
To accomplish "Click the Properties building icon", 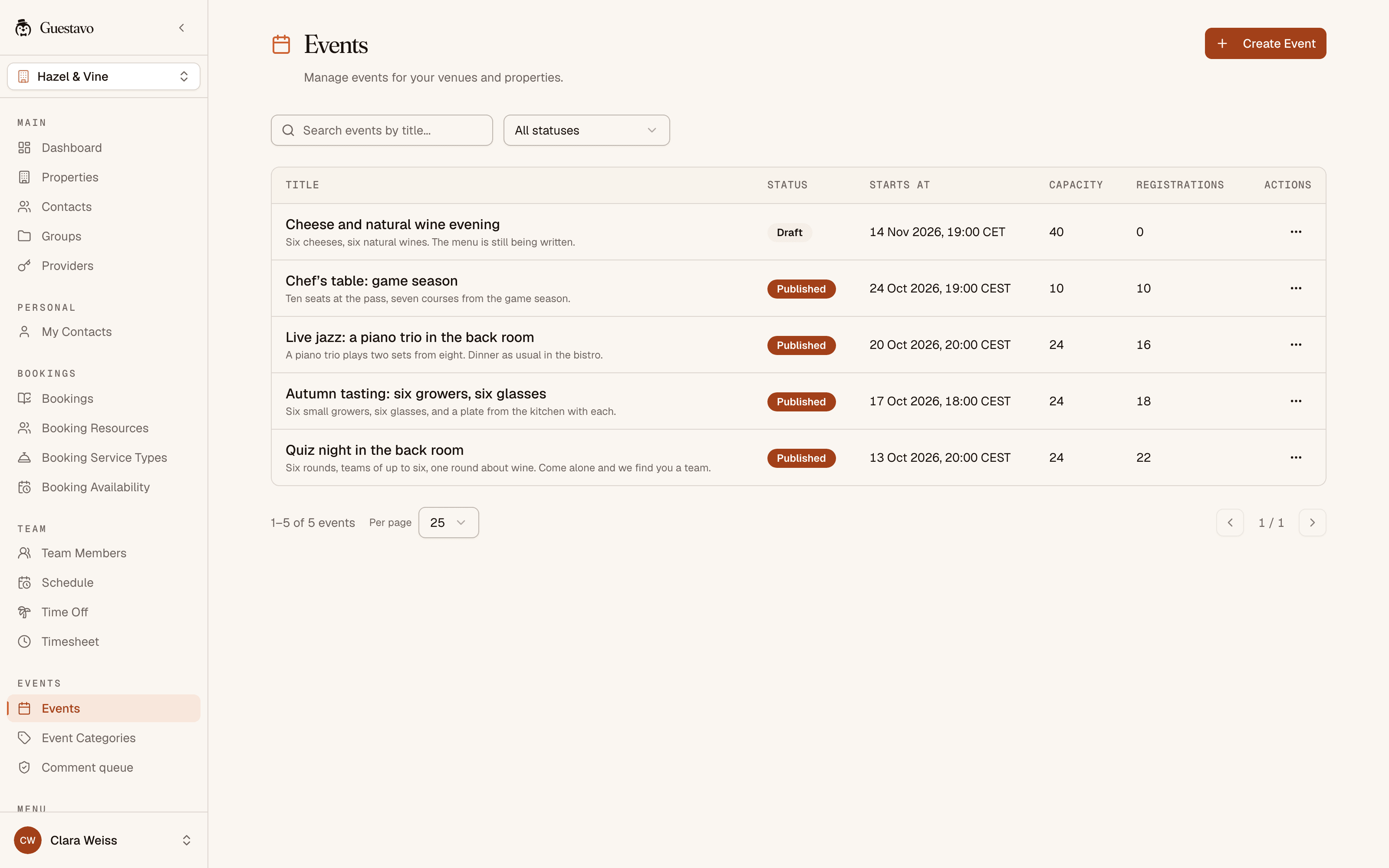I will pos(24,178).
